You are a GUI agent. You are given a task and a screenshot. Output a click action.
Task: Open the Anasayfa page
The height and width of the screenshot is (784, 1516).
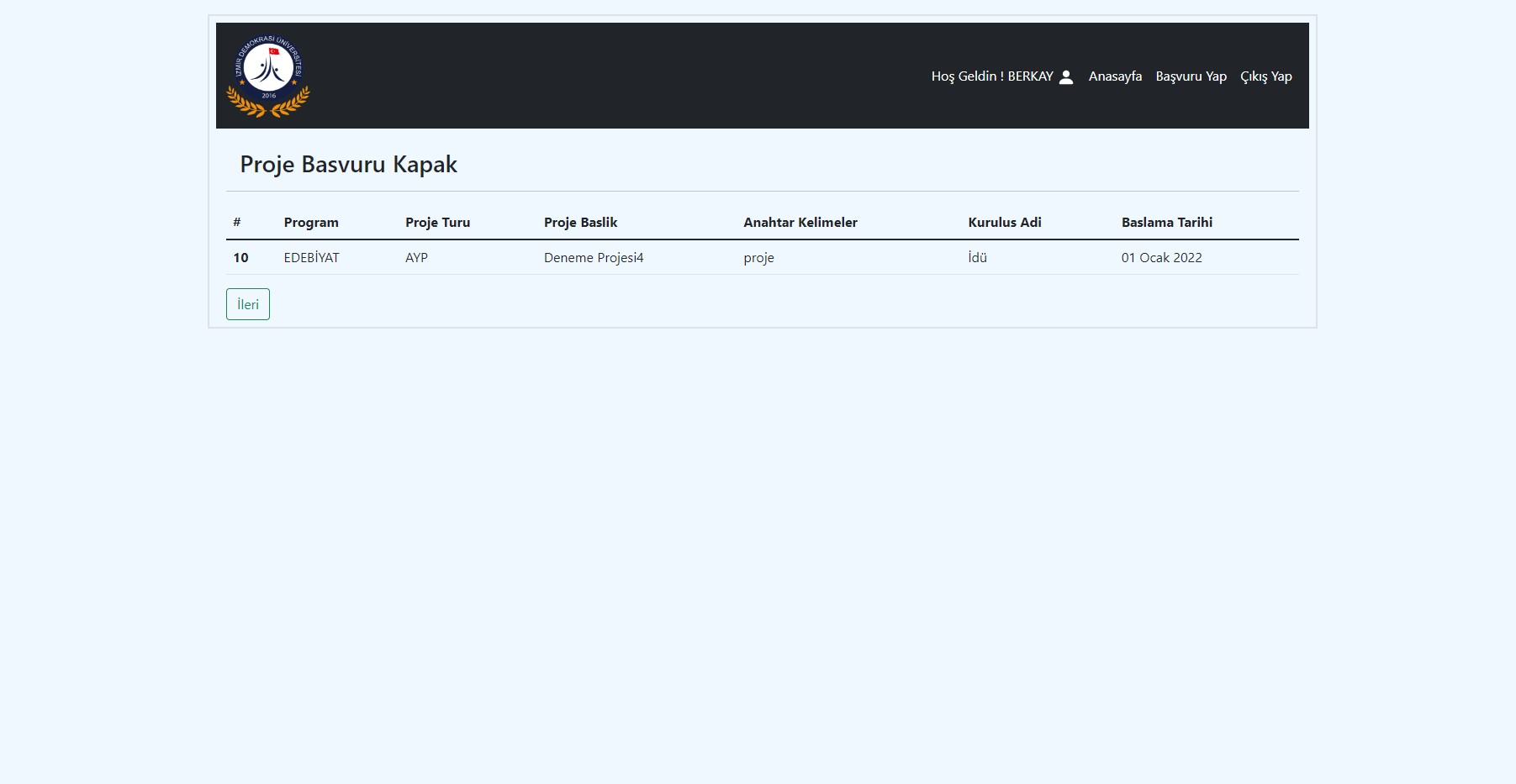(1115, 76)
